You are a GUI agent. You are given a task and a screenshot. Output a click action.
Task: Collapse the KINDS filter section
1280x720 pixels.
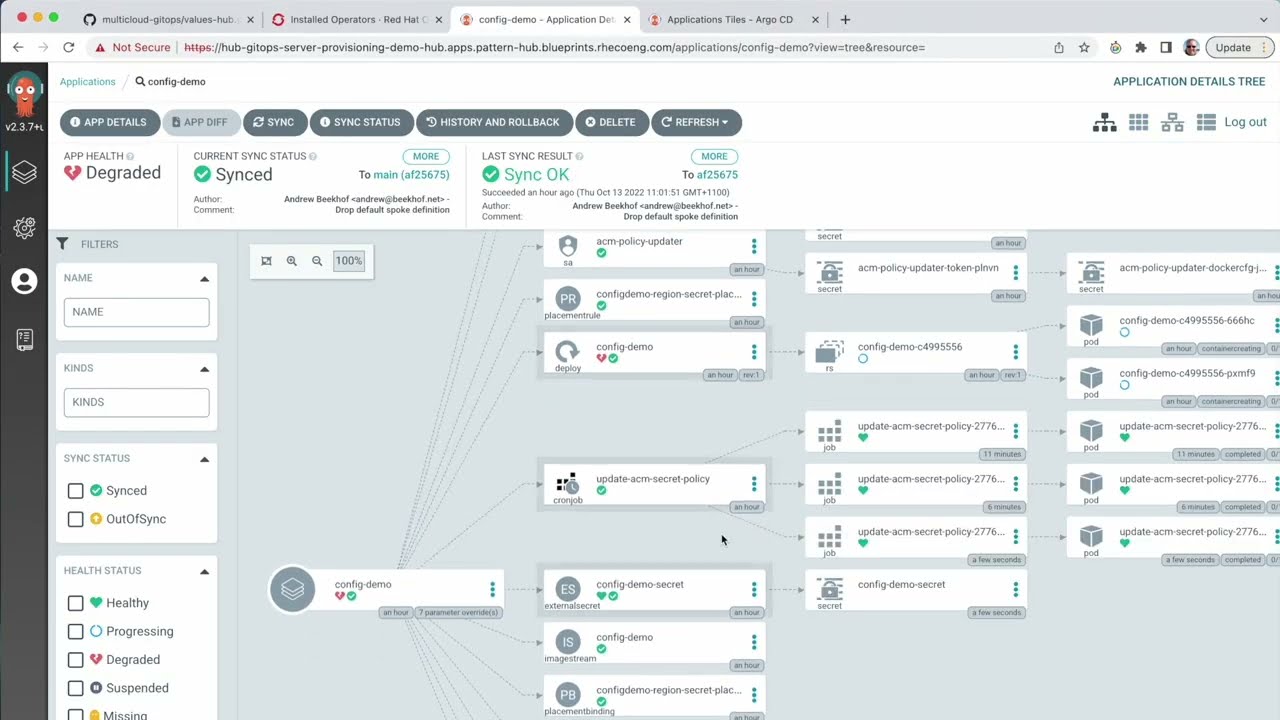click(204, 369)
